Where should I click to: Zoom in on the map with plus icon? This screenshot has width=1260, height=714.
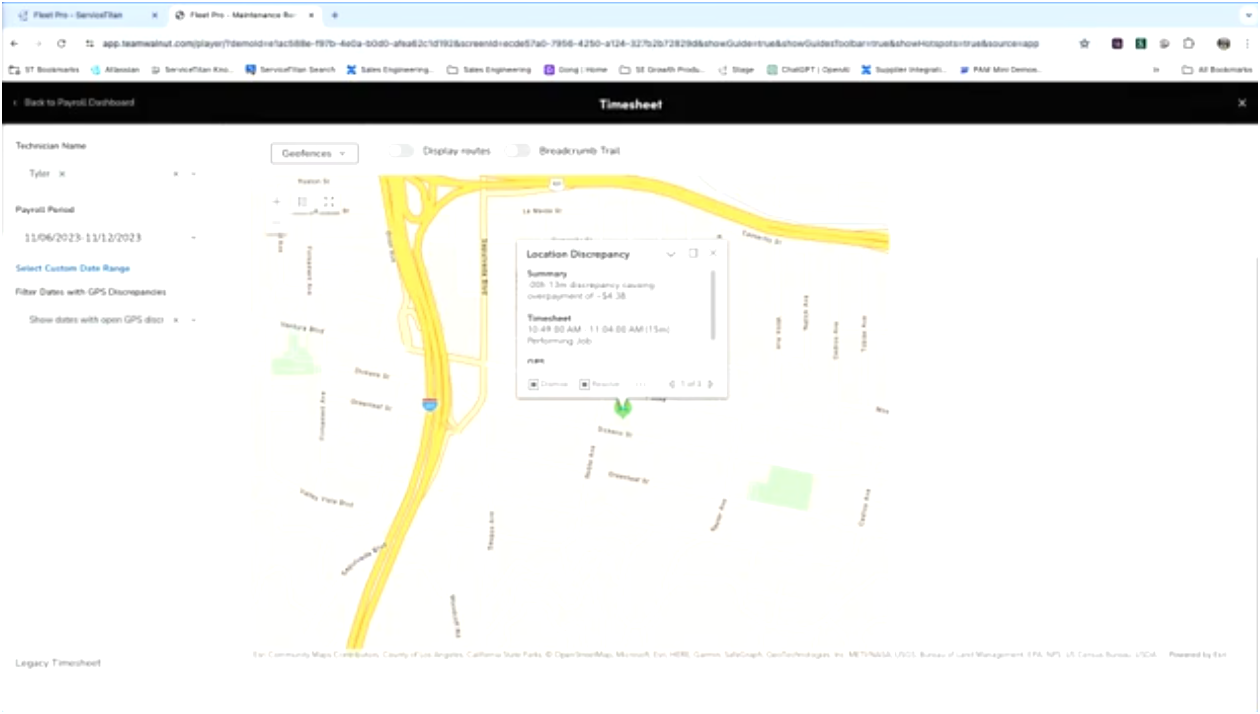point(277,202)
